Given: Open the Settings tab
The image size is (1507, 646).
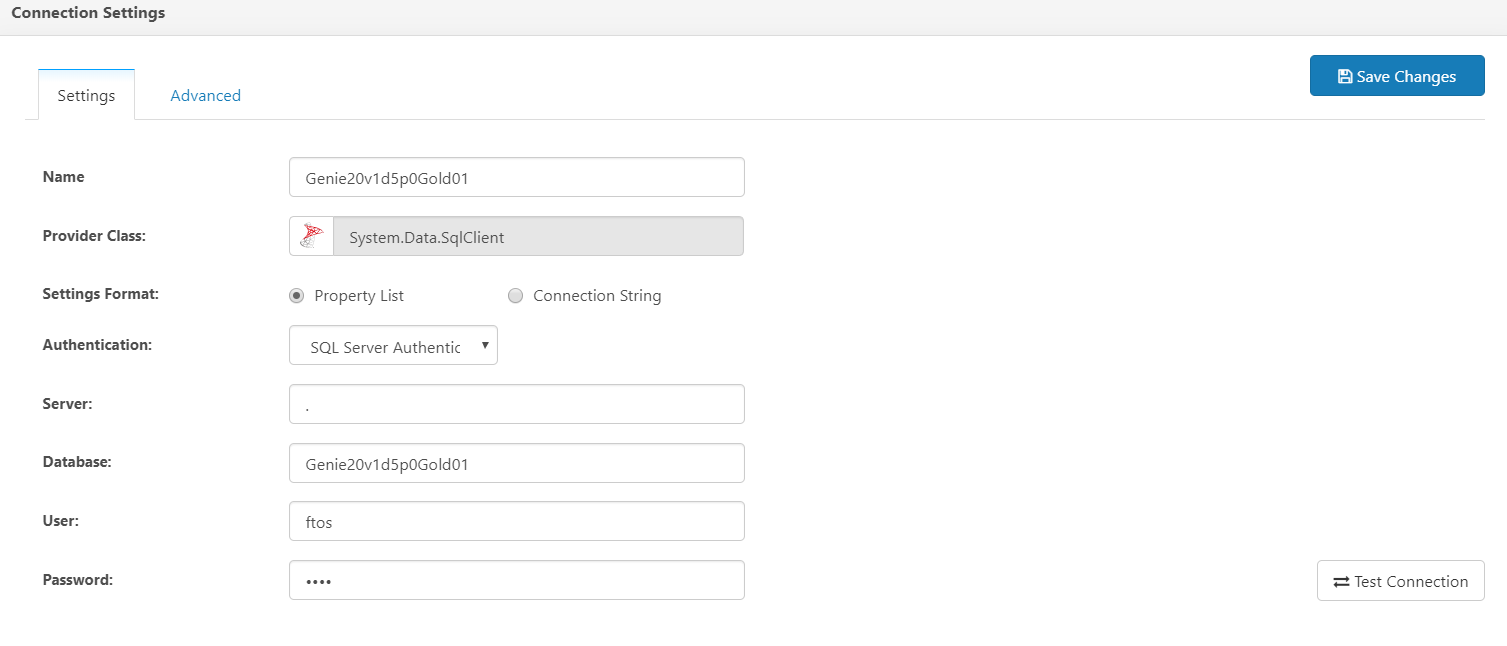Looking at the screenshot, I should point(86,96).
